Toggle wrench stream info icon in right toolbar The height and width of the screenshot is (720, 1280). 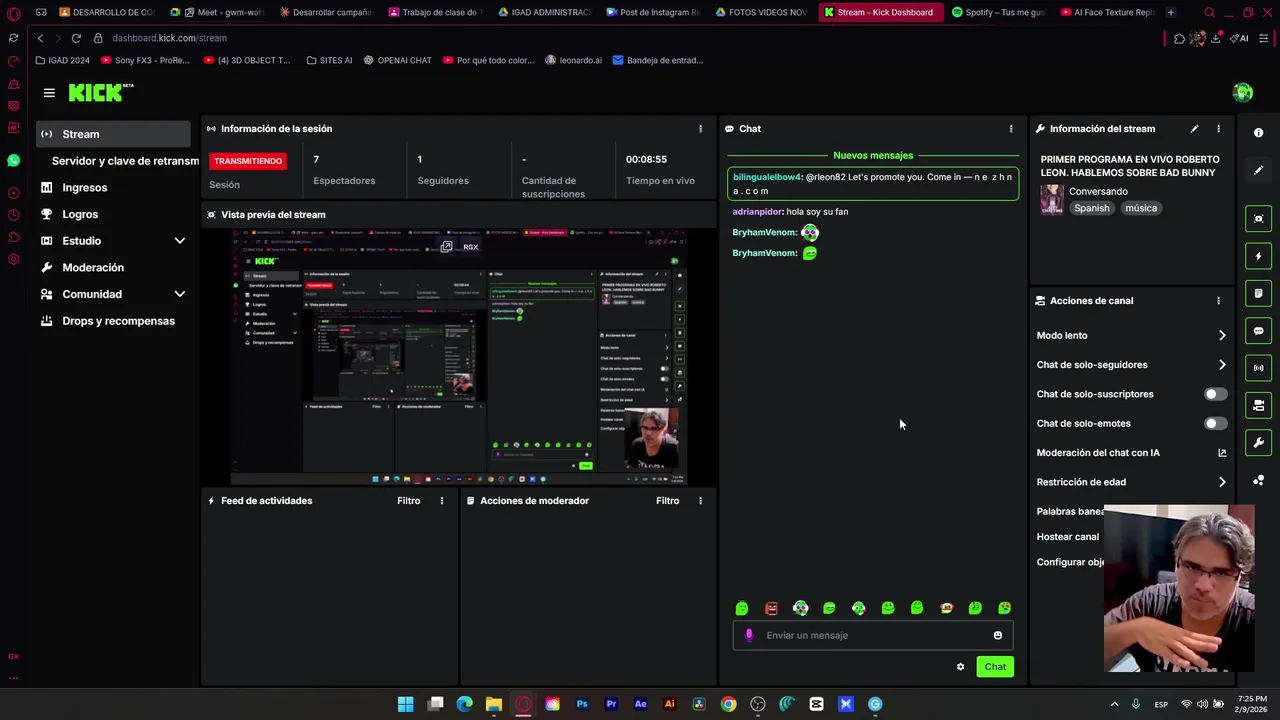(1258, 442)
